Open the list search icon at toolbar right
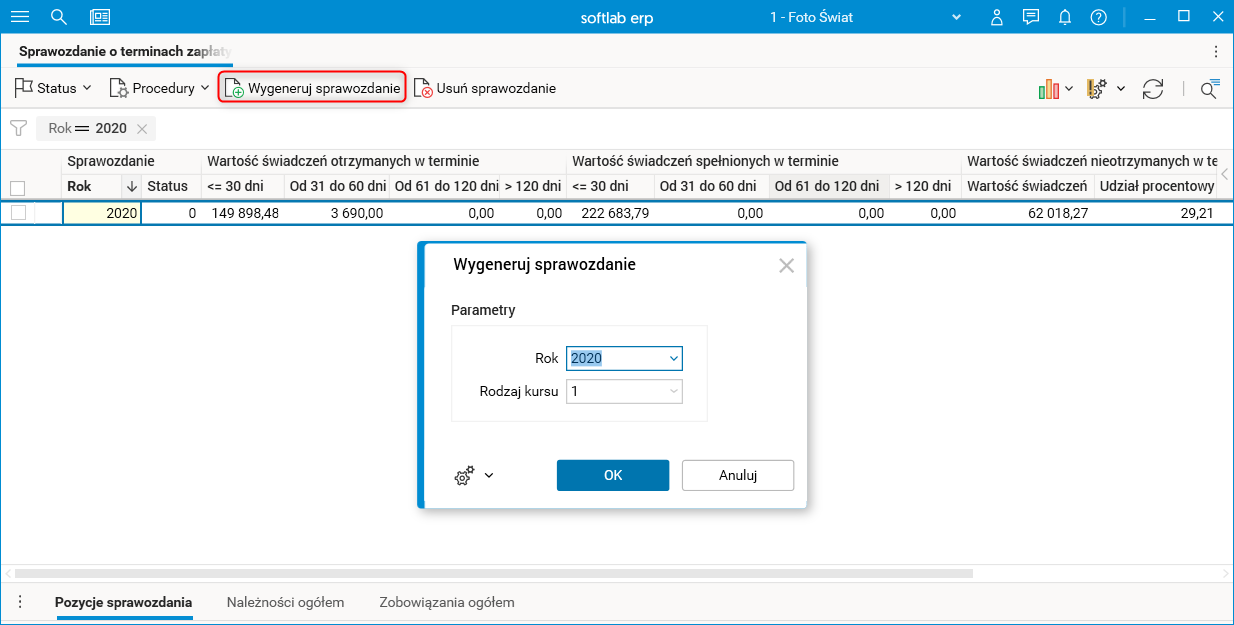 [x=1210, y=89]
